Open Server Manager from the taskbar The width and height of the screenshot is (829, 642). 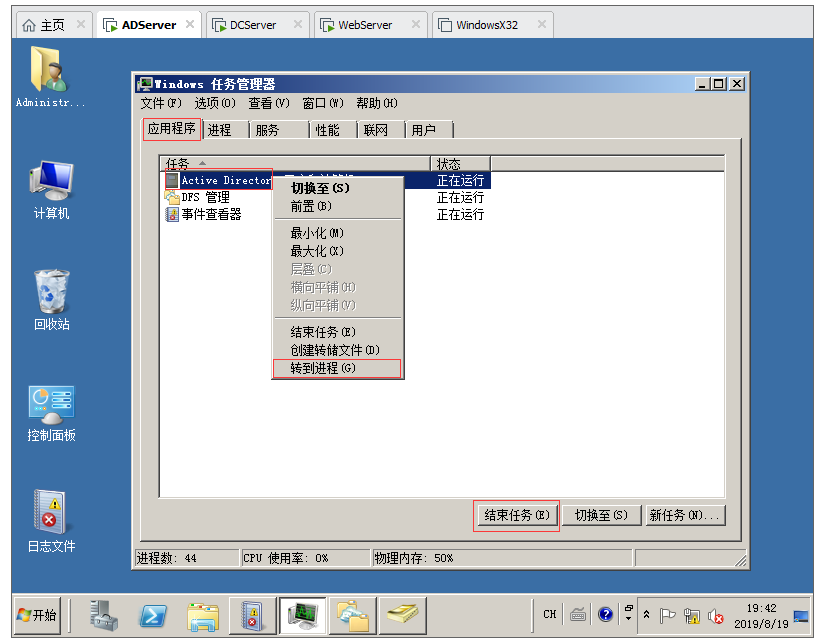[x=105, y=615]
